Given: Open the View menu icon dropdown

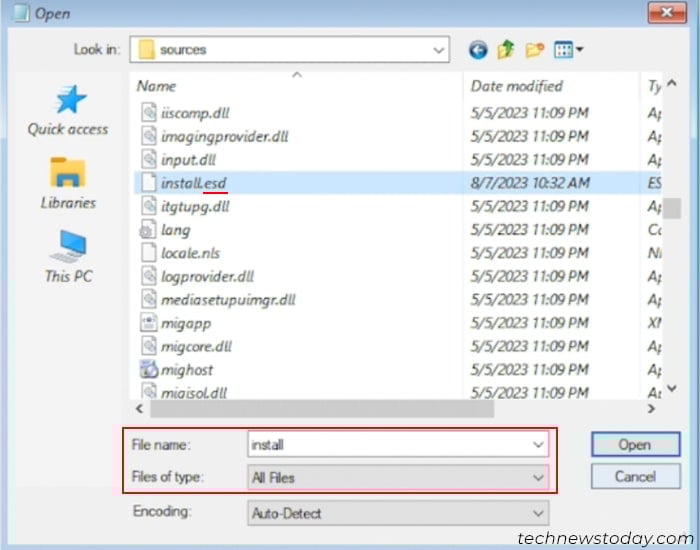Looking at the screenshot, I should click(568, 50).
